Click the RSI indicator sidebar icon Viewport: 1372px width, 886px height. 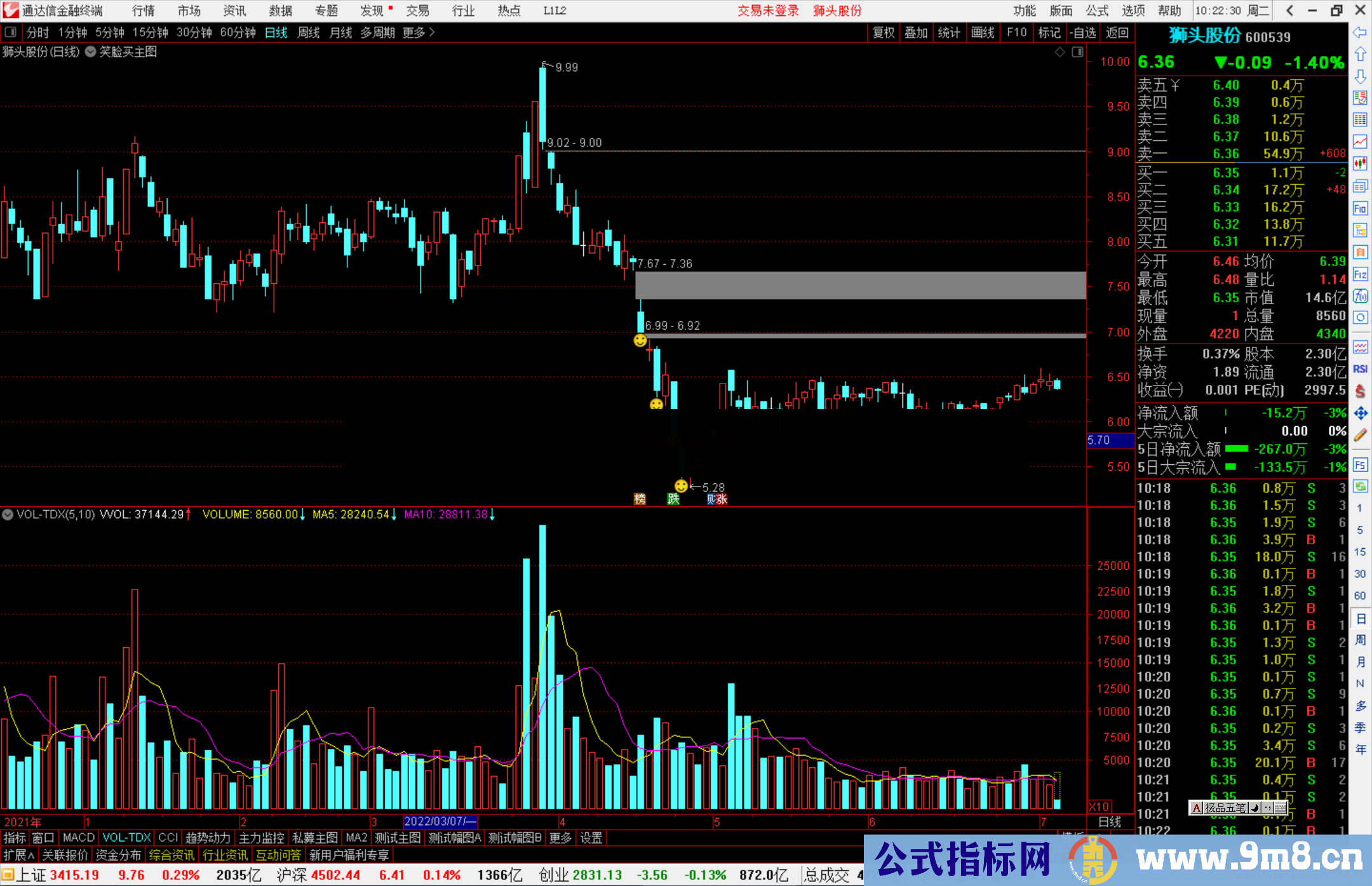(1360, 369)
